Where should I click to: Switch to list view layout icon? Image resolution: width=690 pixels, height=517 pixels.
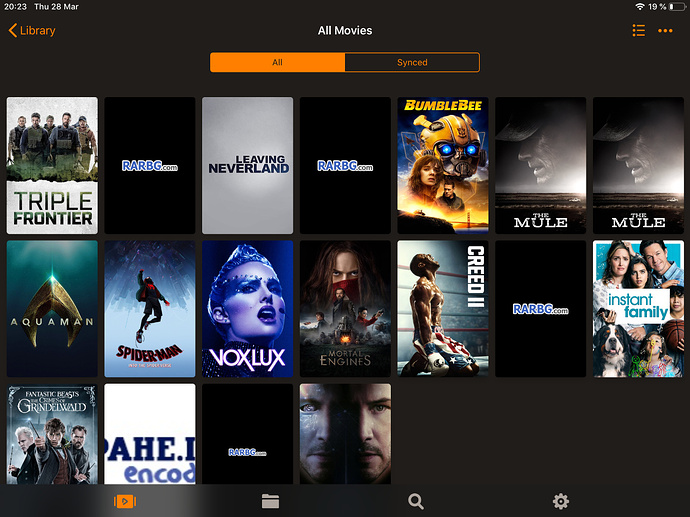click(x=639, y=31)
